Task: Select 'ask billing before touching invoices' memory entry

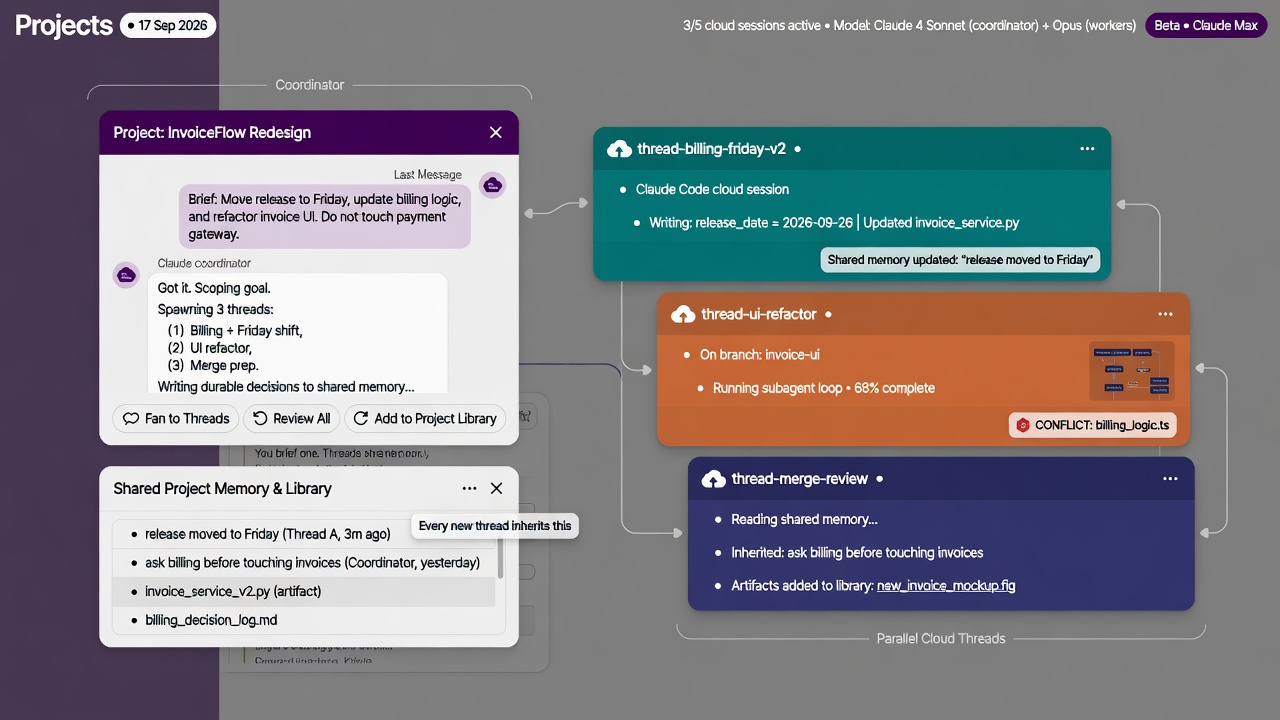Action: coord(304,562)
